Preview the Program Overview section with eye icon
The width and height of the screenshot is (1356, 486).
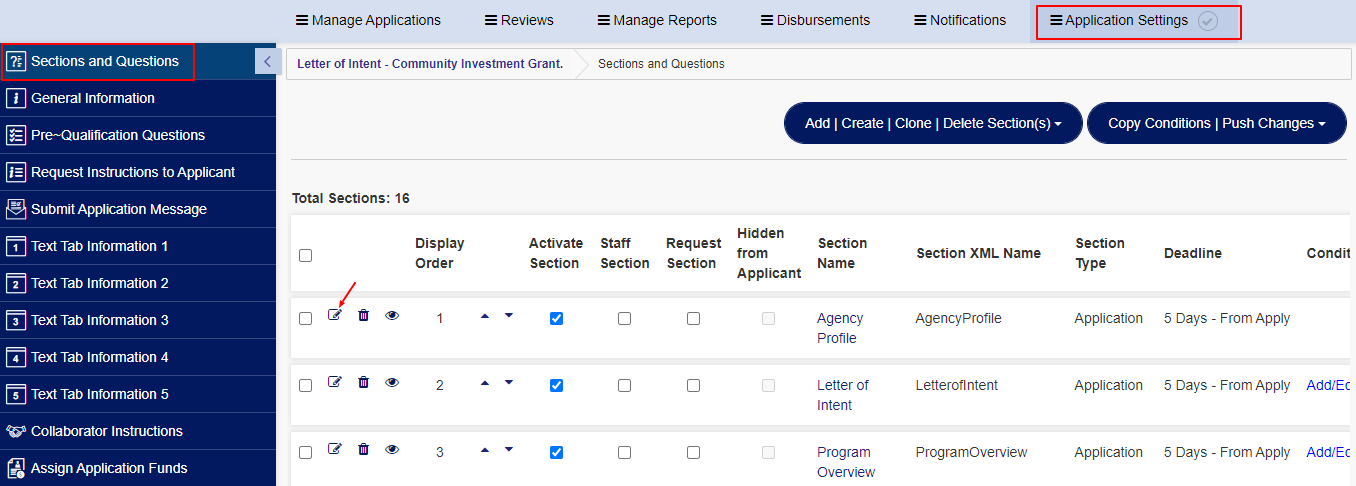(392, 450)
